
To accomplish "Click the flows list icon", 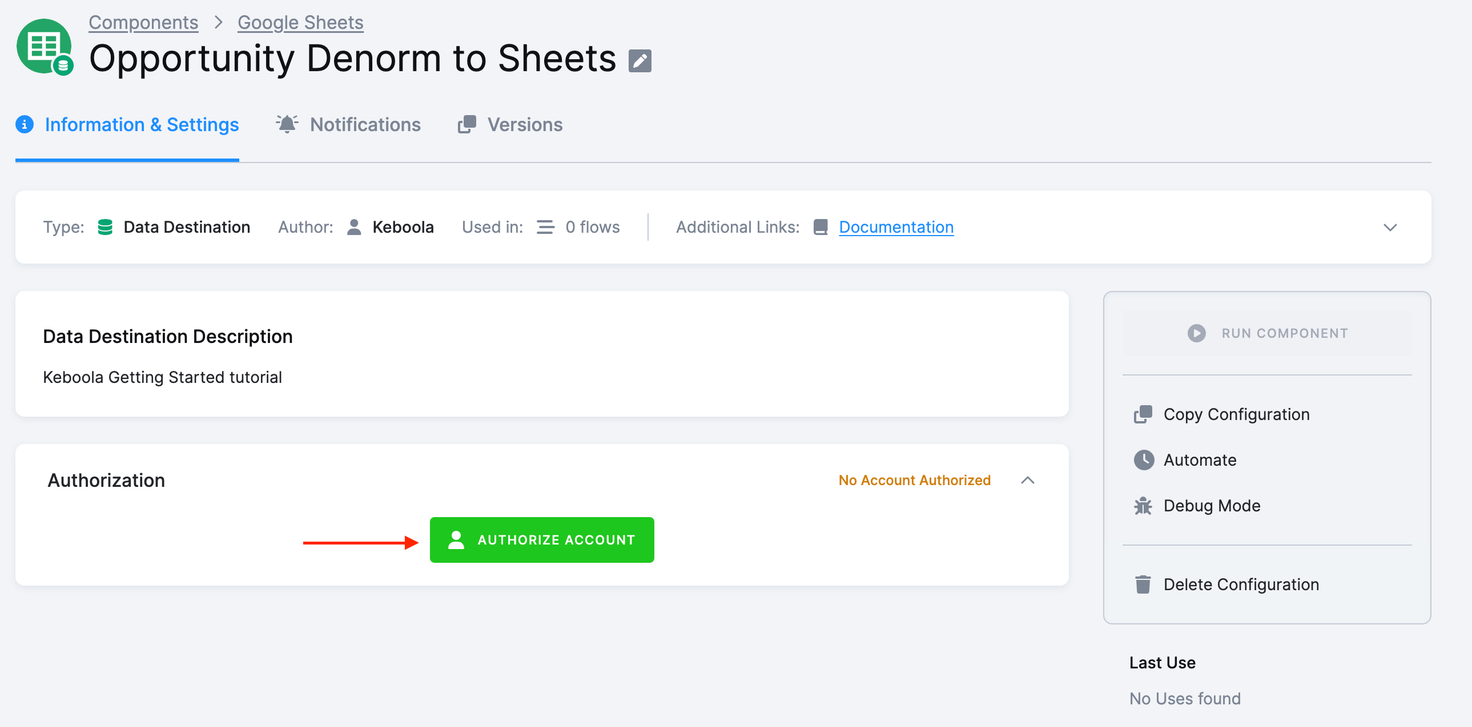I will tap(545, 227).
